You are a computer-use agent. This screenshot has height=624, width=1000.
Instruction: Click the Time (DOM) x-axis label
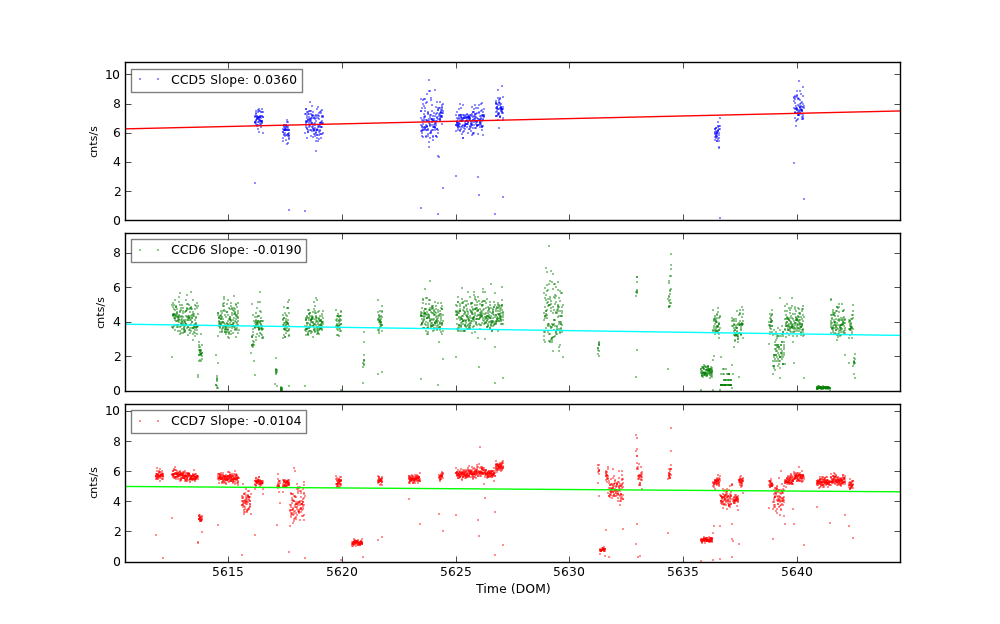click(x=512, y=589)
